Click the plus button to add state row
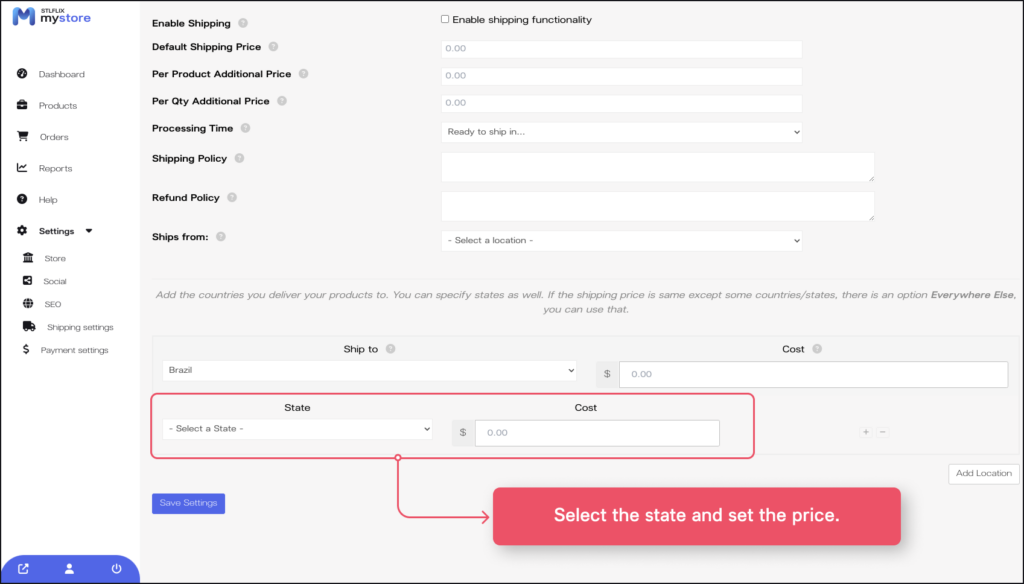The width and height of the screenshot is (1024, 584). 866,432
